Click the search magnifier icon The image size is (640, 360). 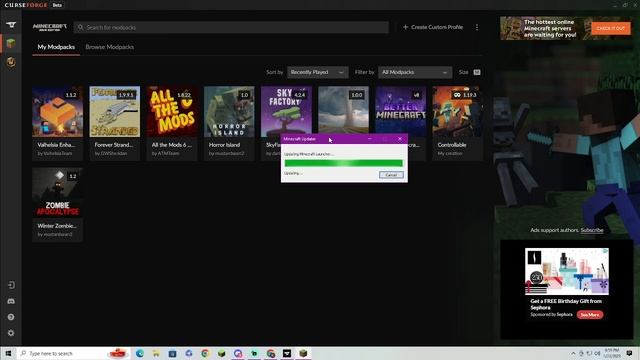[80, 27]
